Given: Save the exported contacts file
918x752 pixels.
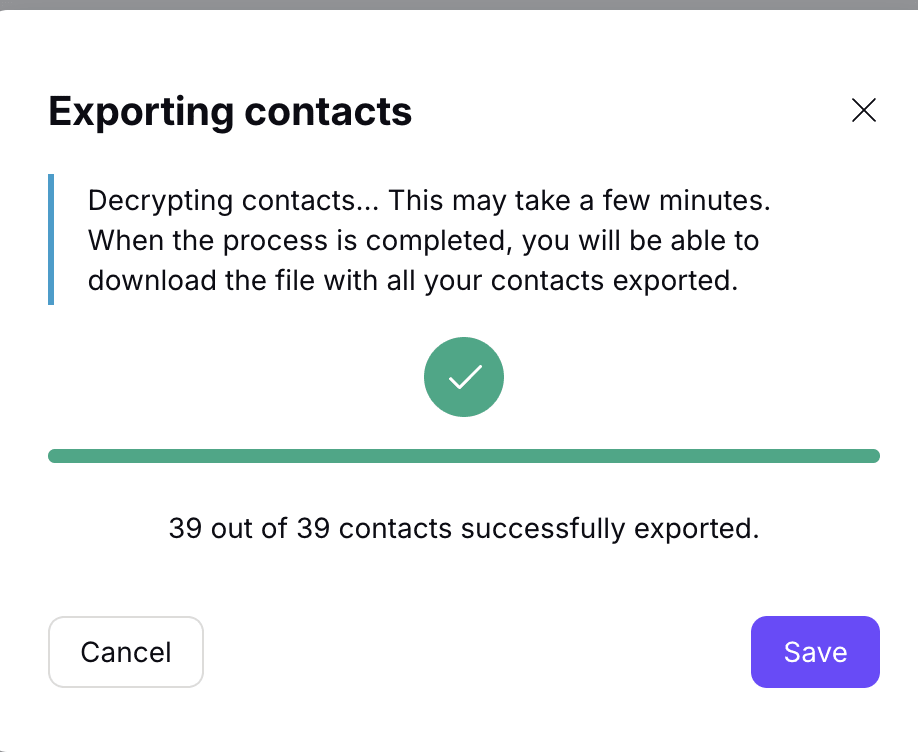Looking at the screenshot, I should (815, 652).
